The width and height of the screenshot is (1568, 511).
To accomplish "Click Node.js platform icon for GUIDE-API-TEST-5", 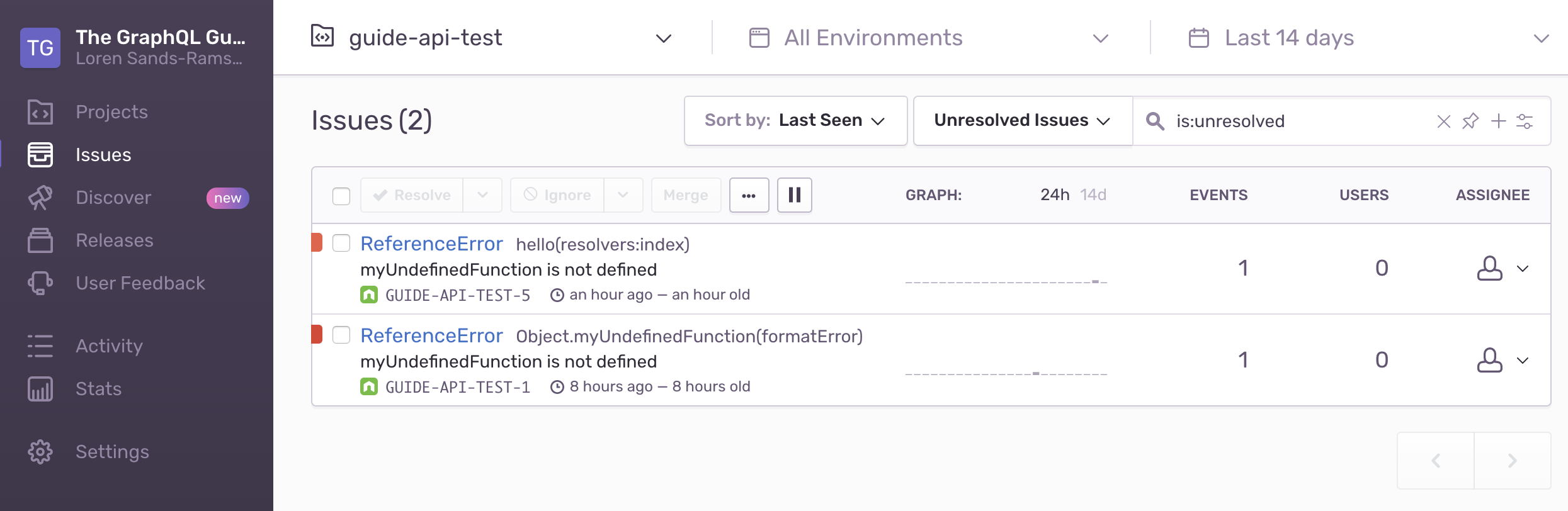I will tap(369, 295).
